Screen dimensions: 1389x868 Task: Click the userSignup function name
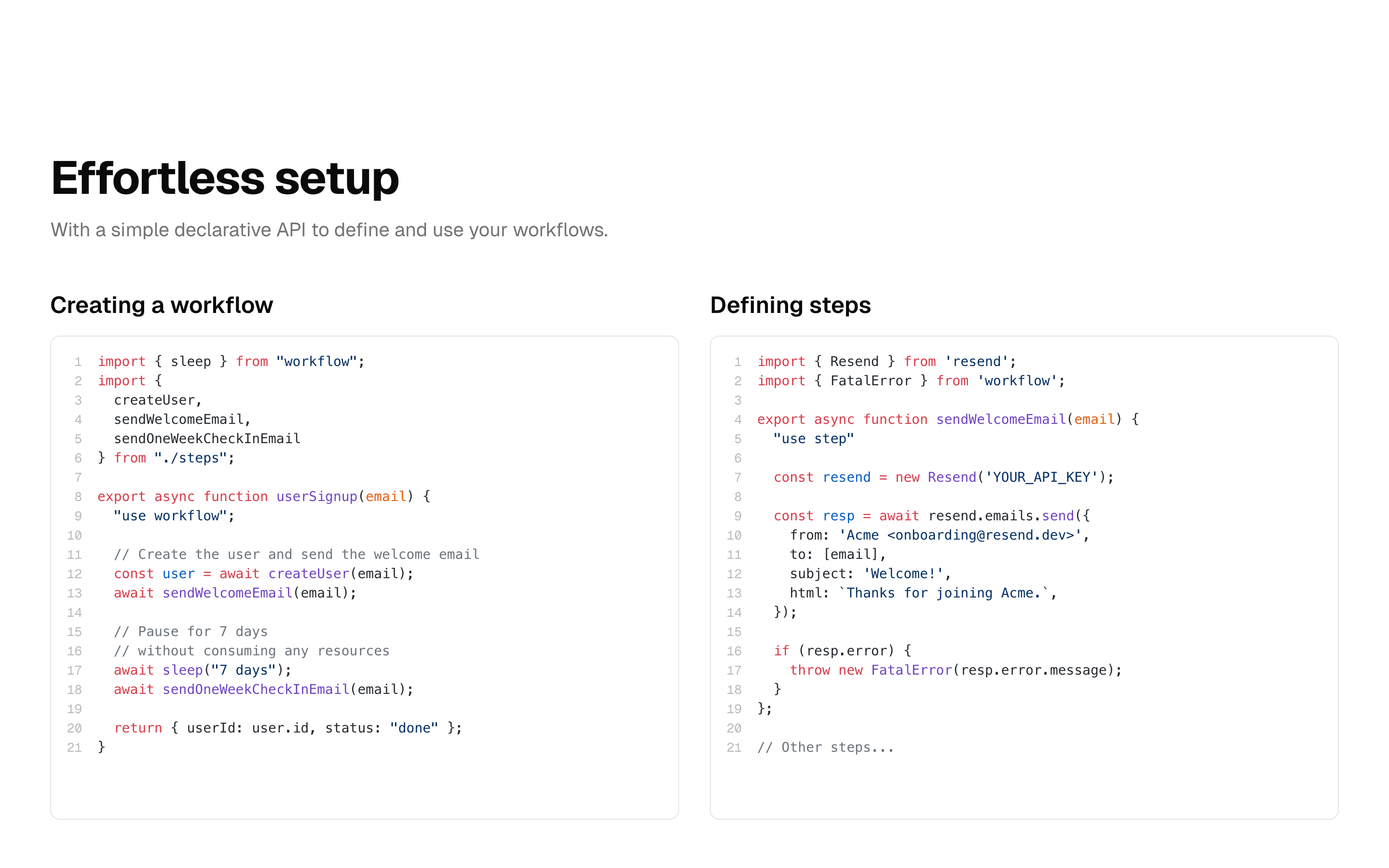tap(316, 496)
